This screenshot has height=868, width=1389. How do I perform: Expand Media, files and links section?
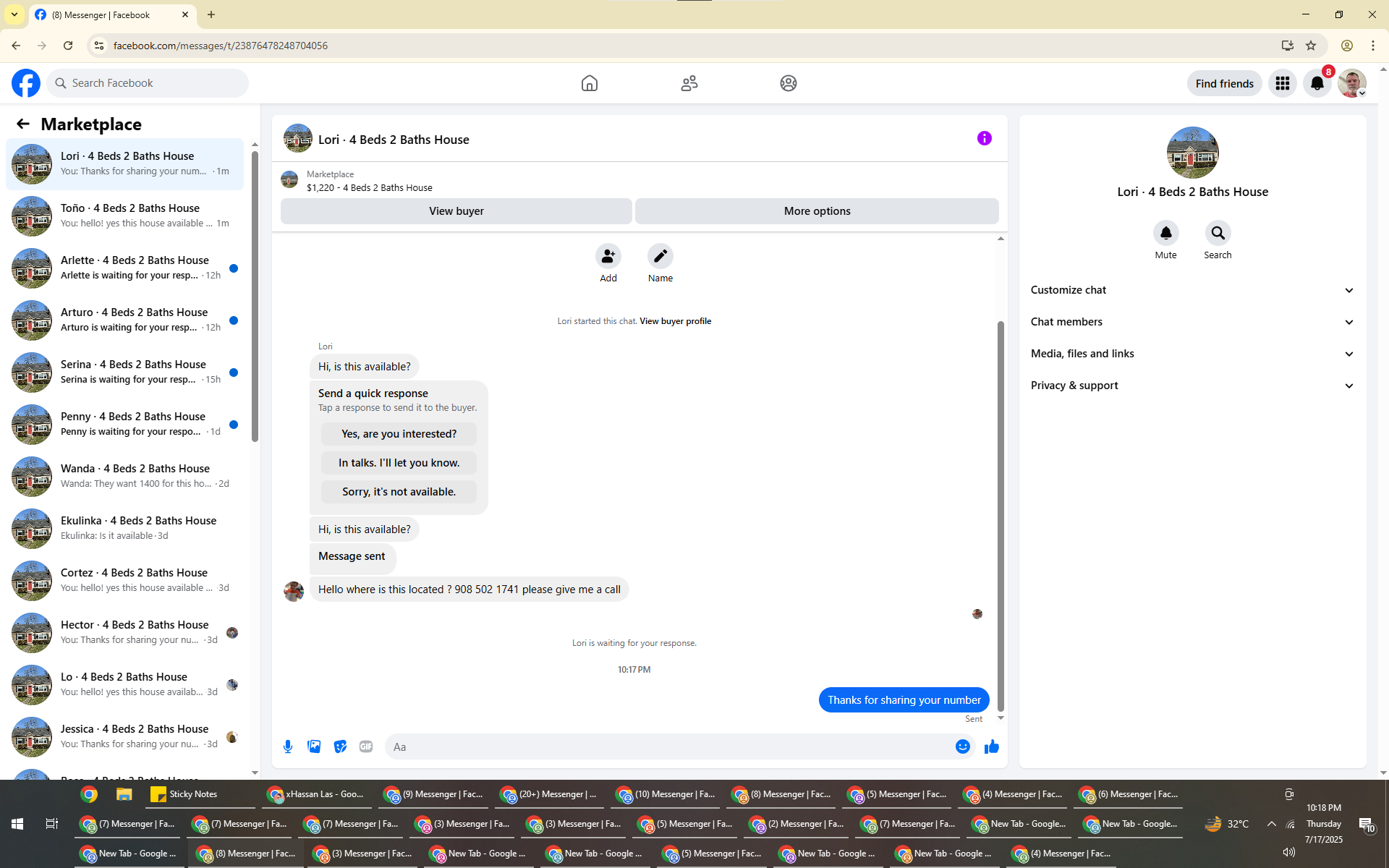(1192, 354)
